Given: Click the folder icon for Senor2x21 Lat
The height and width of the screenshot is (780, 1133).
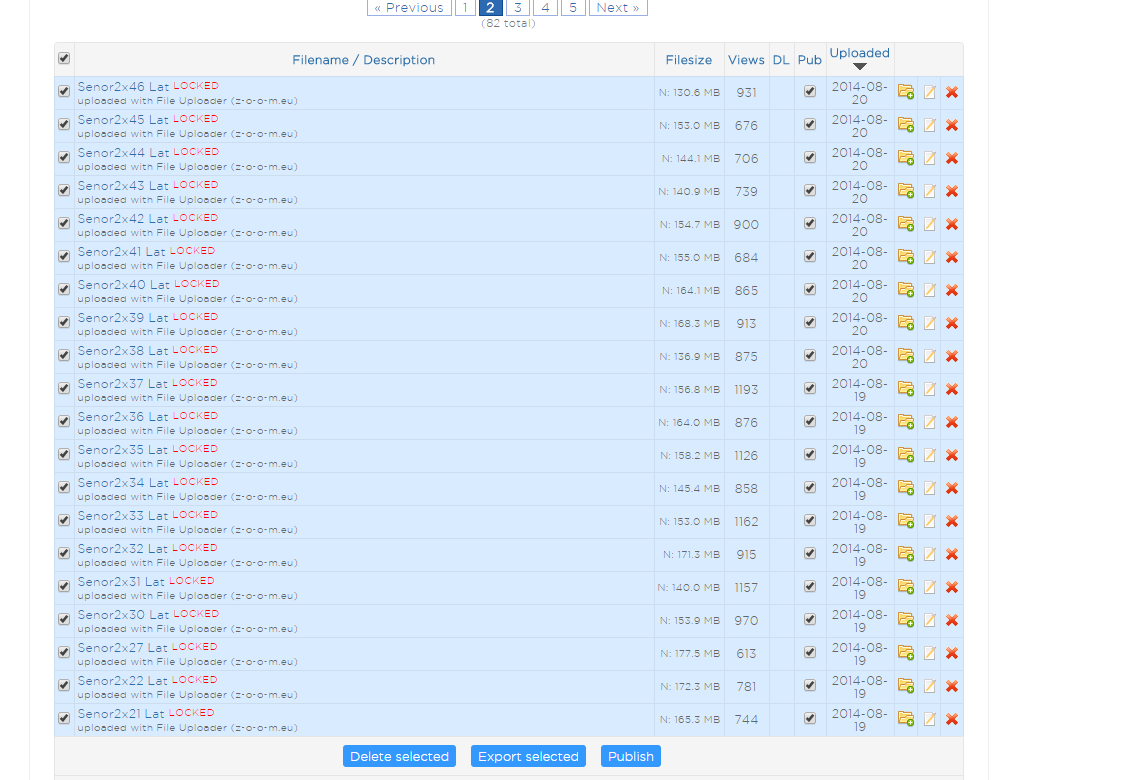Looking at the screenshot, I should pos(906,719).
